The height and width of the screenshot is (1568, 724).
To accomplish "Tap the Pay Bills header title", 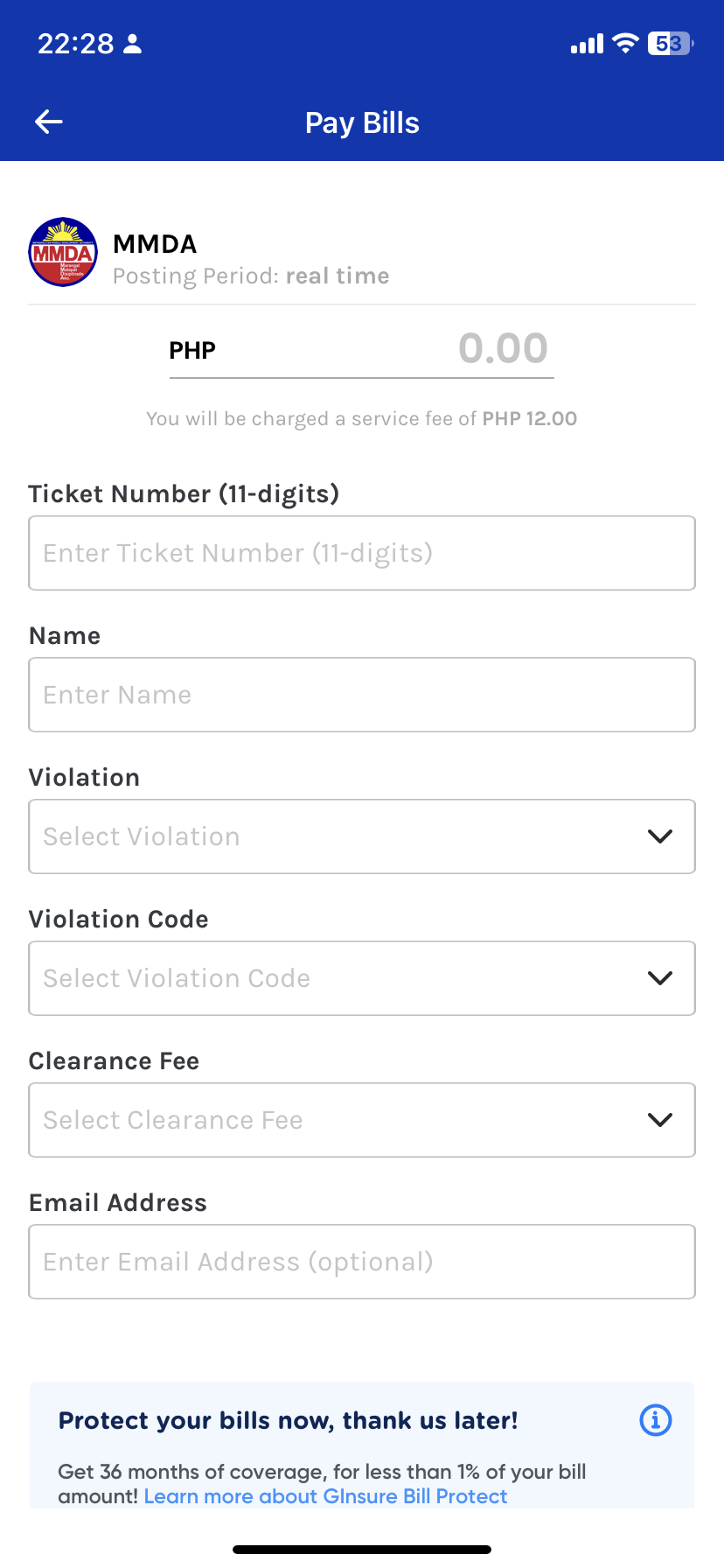I will tap(361, 122).
